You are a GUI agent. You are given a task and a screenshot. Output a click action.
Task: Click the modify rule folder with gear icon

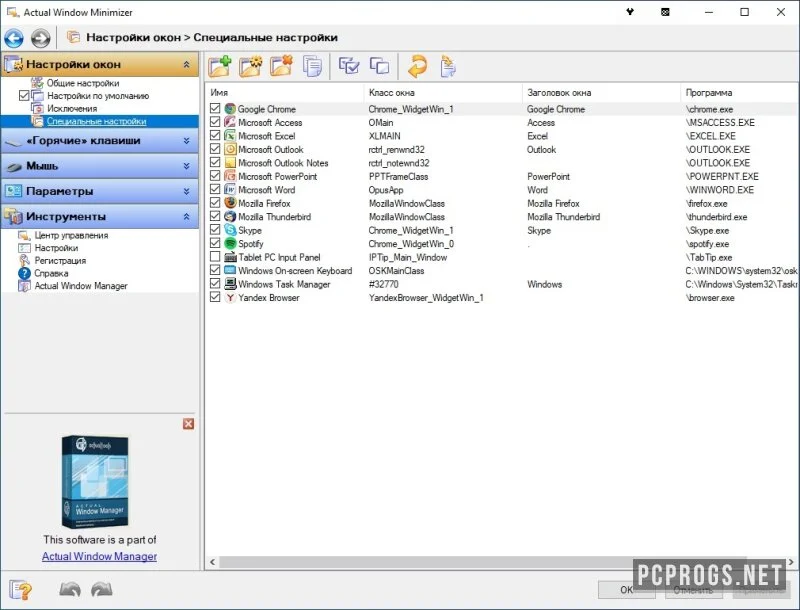tap(251, 66)
